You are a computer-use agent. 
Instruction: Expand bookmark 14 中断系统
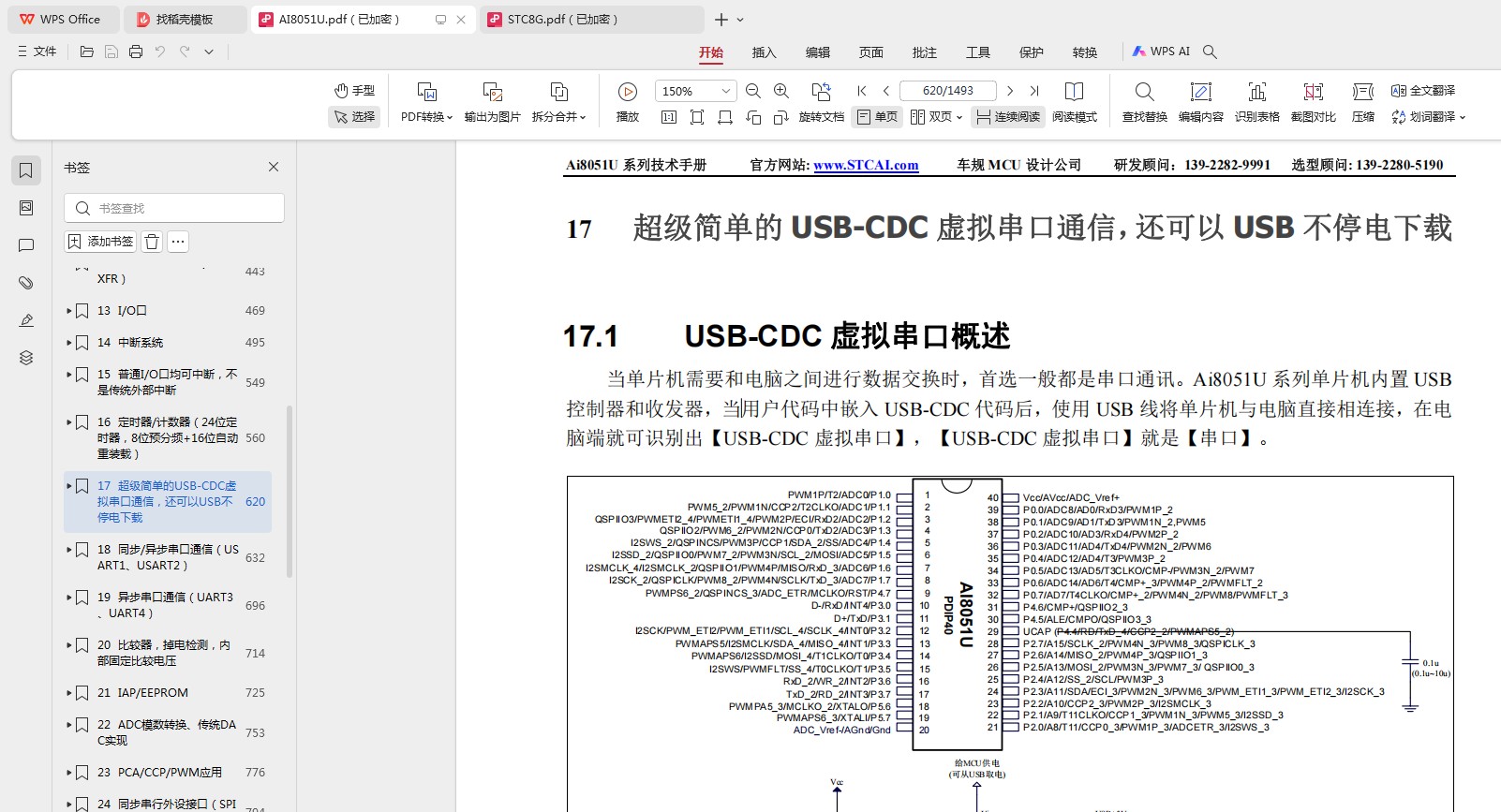(x=69, y=342)
